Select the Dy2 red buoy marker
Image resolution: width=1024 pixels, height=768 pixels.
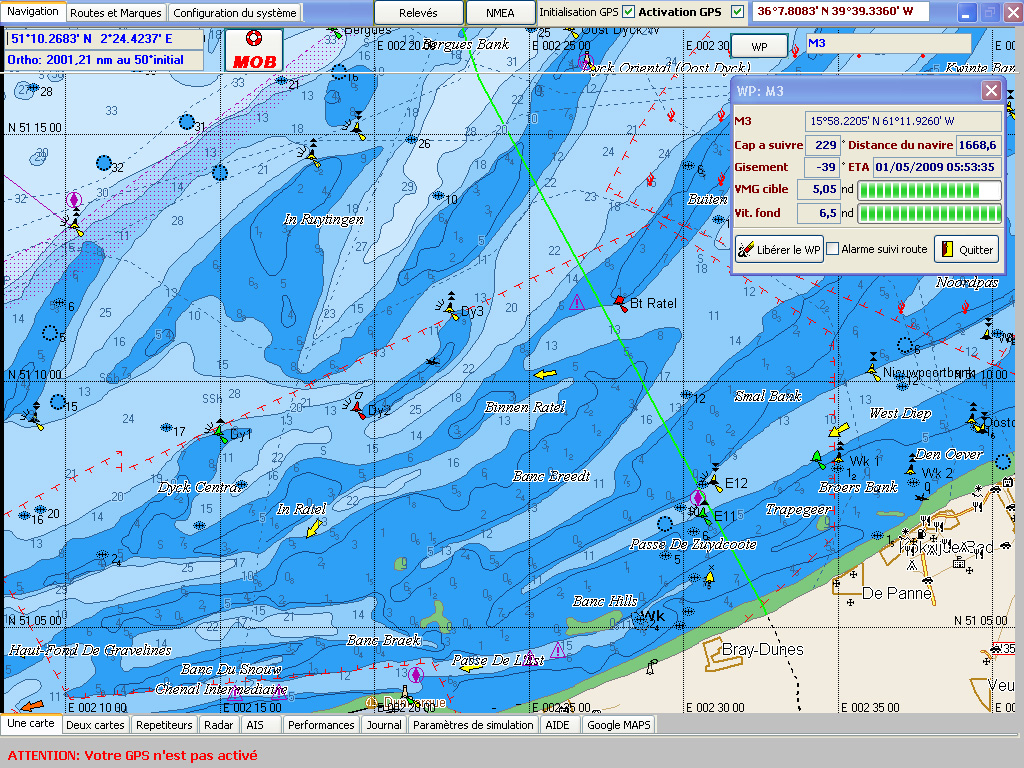click(357, 406)
